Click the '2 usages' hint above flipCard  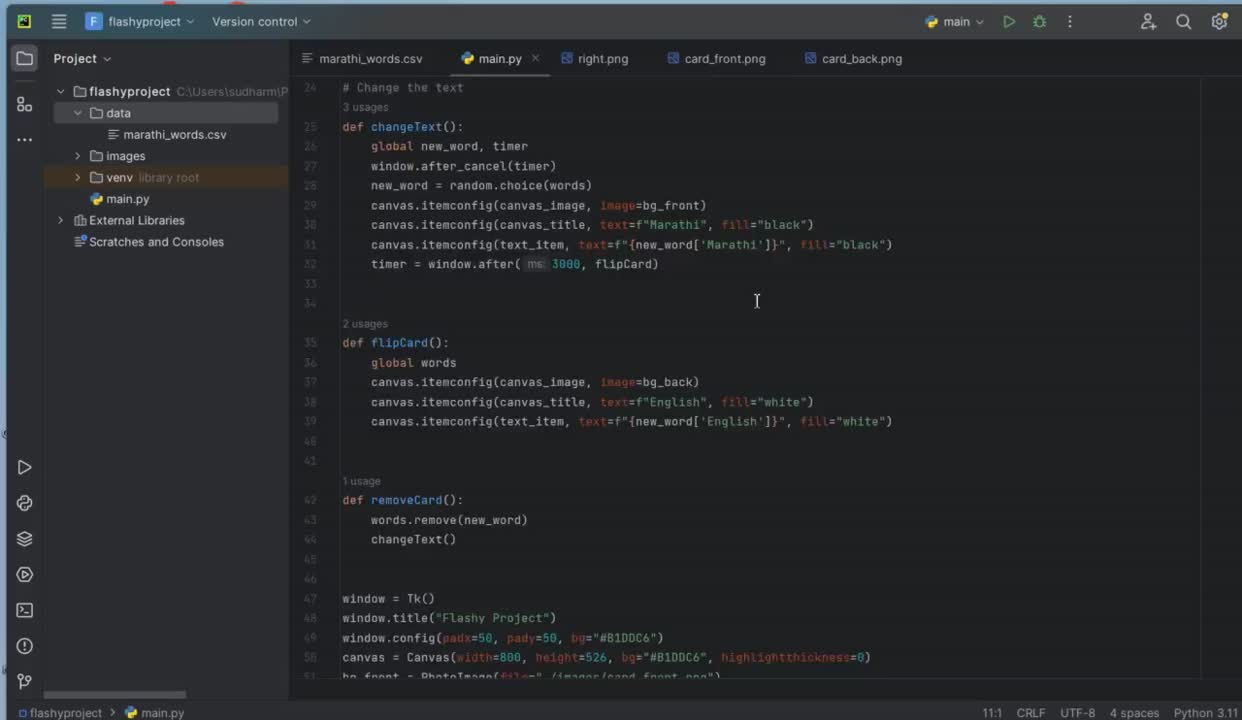[x=365, y=324]
